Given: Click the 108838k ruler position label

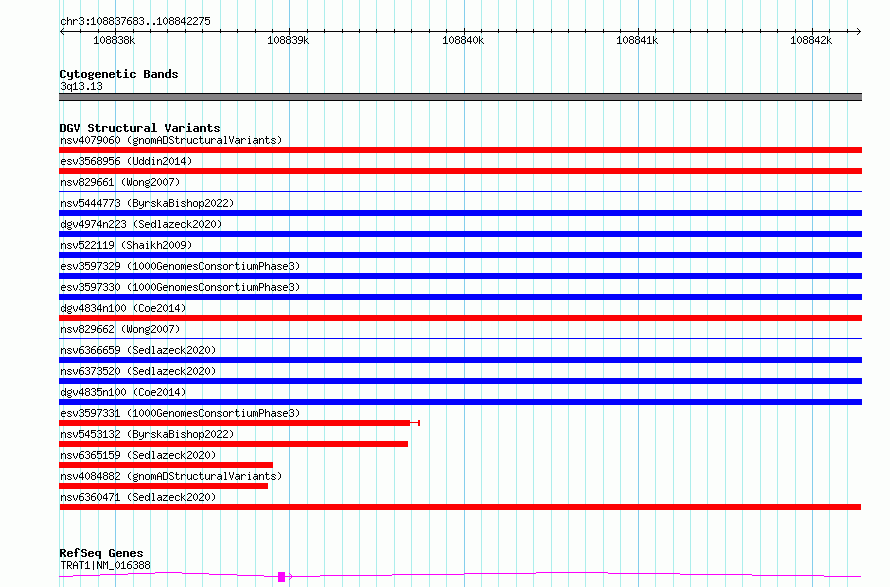Looking at the screenshot, I should 114,40.
